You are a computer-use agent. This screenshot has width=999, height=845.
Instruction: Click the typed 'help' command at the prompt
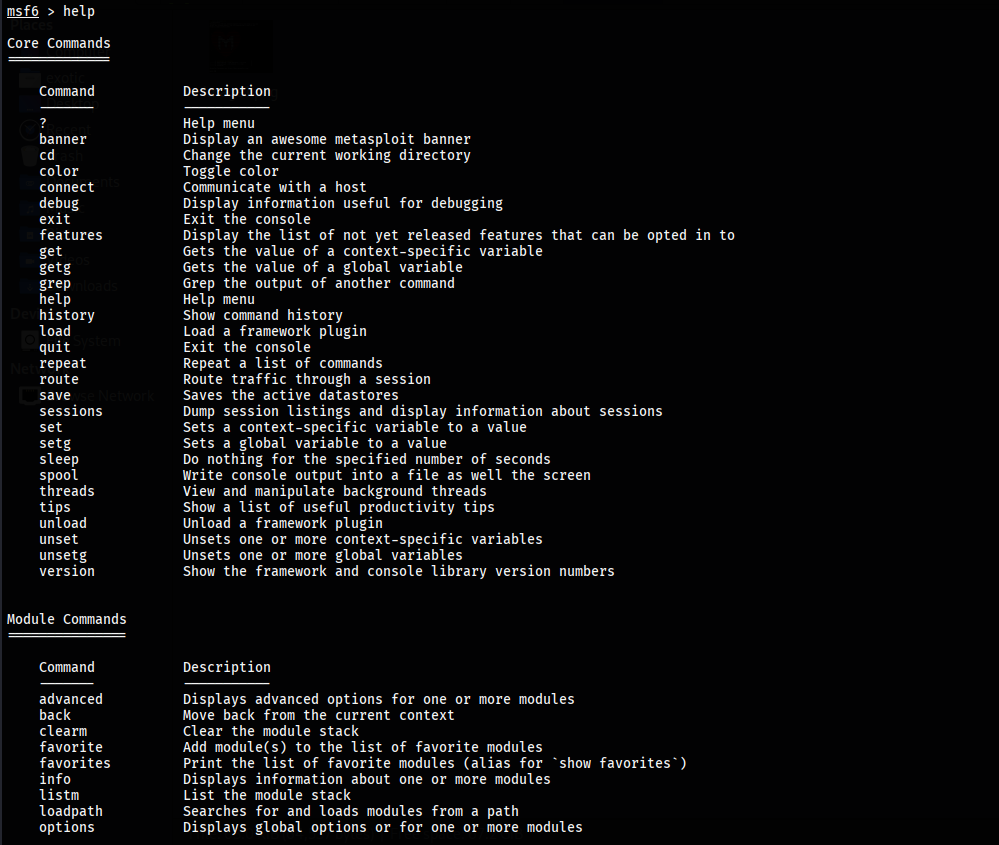[79, 11]
